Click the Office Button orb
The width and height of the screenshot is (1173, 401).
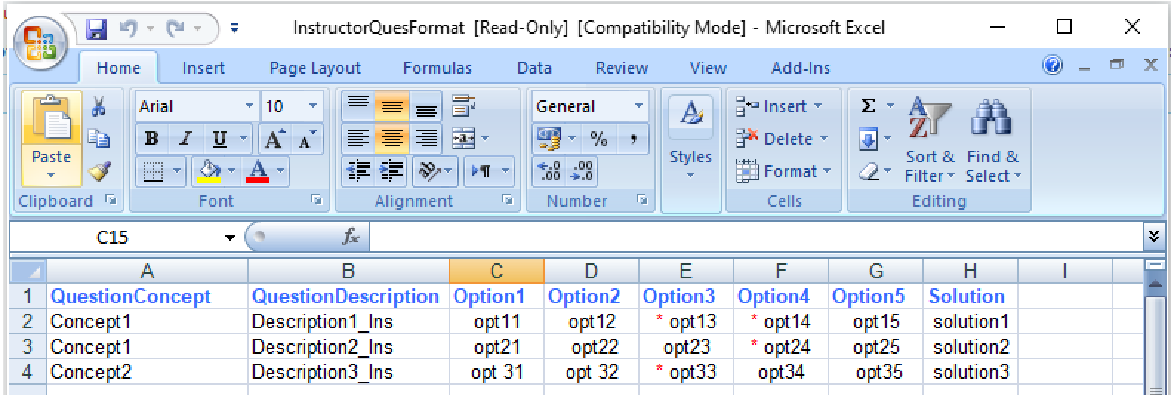[x=39, y=43]
